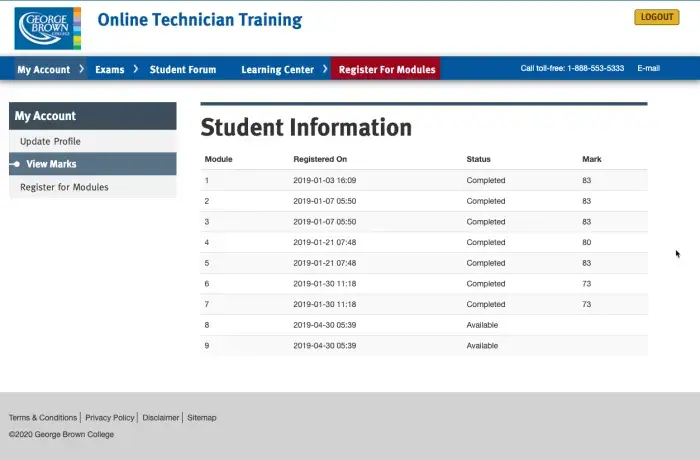Viewport: 700px width, 460px height.
Task: Click module number 4 cell
Action: (207, 243)
